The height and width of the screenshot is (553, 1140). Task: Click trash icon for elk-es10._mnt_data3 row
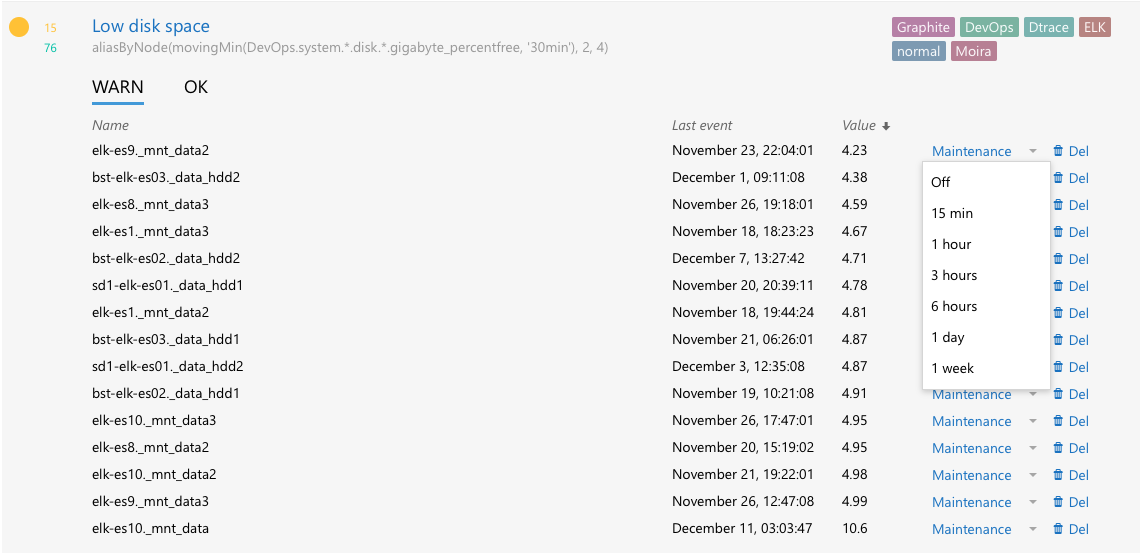coord(1058,422)
